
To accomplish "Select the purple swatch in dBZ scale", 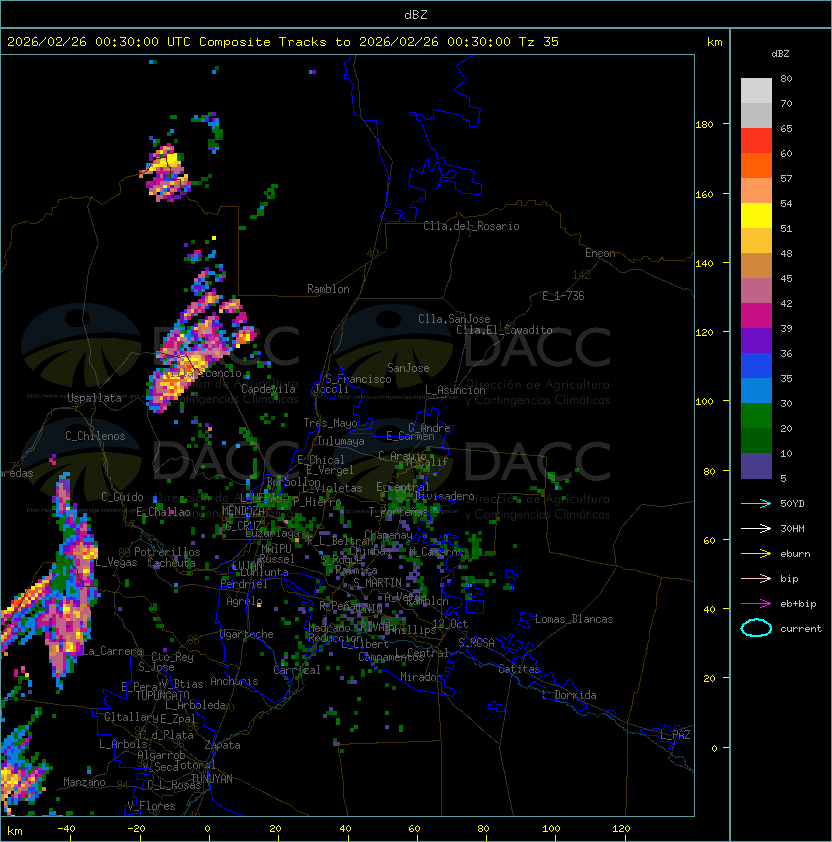I will pos(756,341).
